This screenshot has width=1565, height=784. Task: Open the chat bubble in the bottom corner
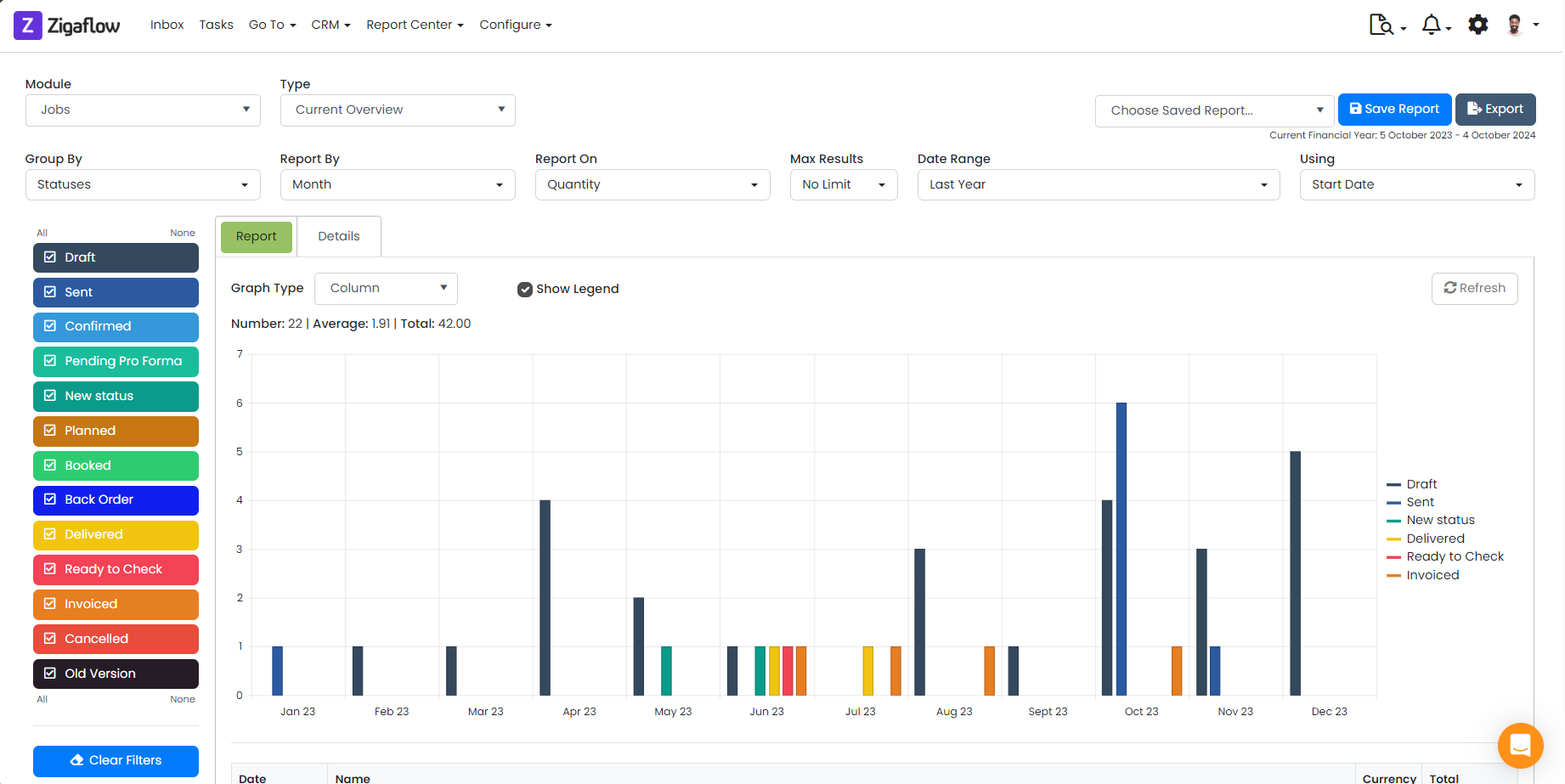tap(1520, 746)
